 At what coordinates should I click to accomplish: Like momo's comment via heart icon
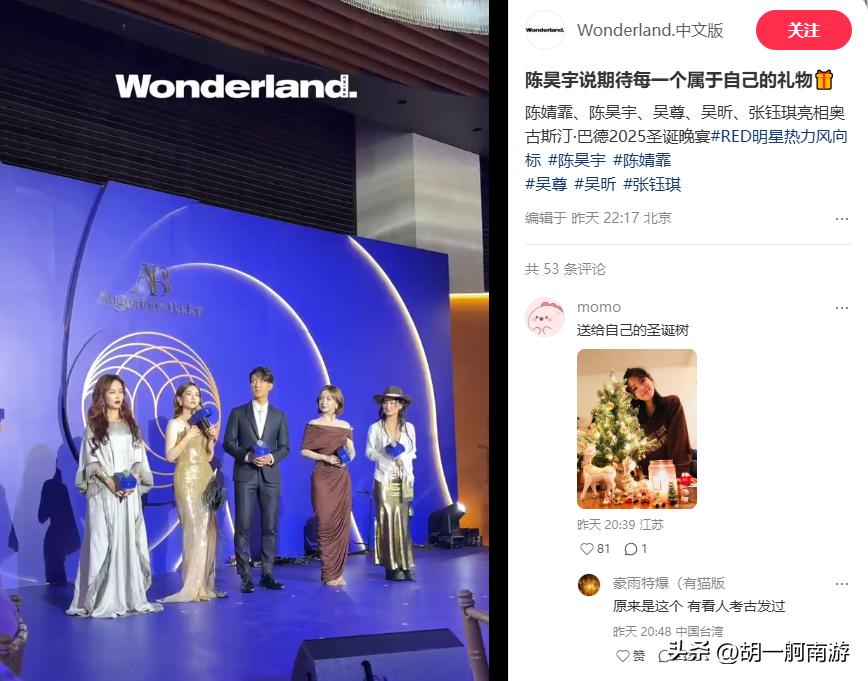pos(586,549)
